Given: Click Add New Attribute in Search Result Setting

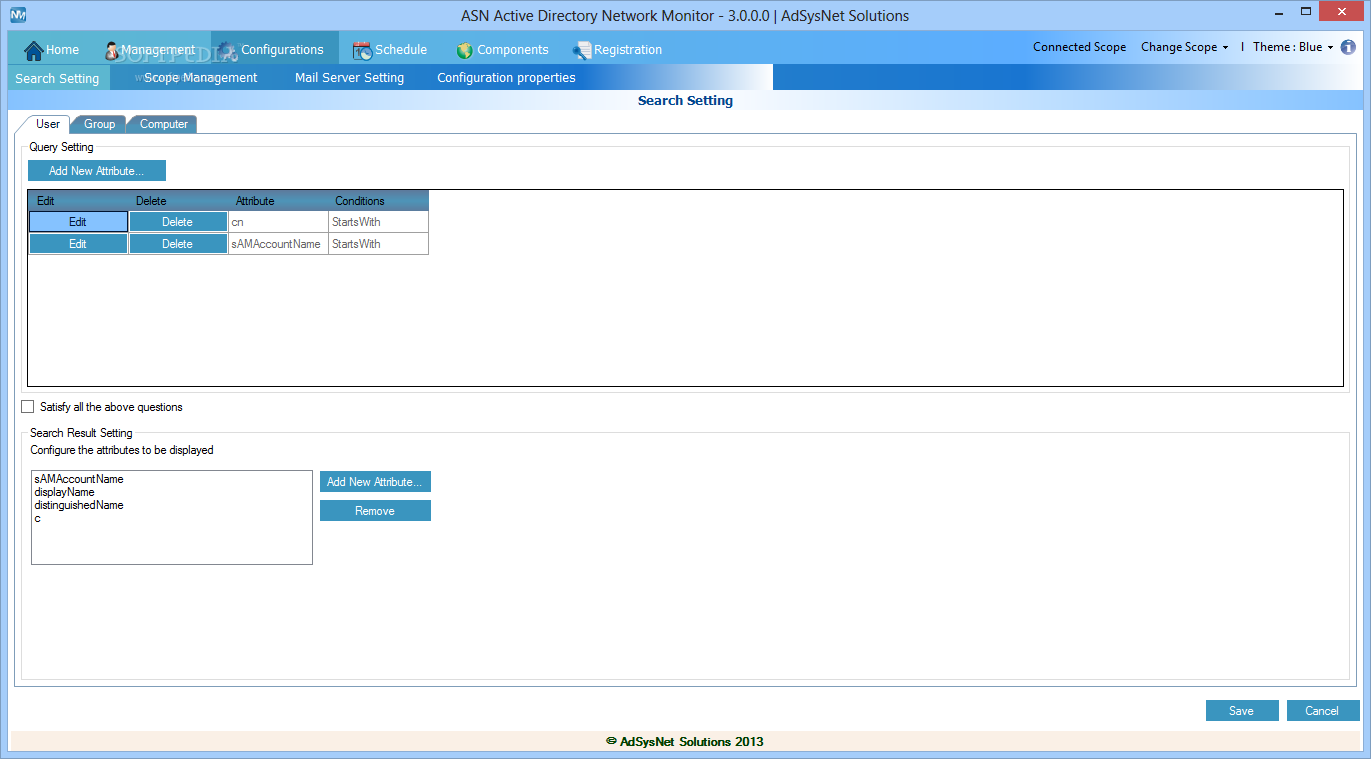Looking at the screenshot, I should pyautogui.click(x=375, y=482).
